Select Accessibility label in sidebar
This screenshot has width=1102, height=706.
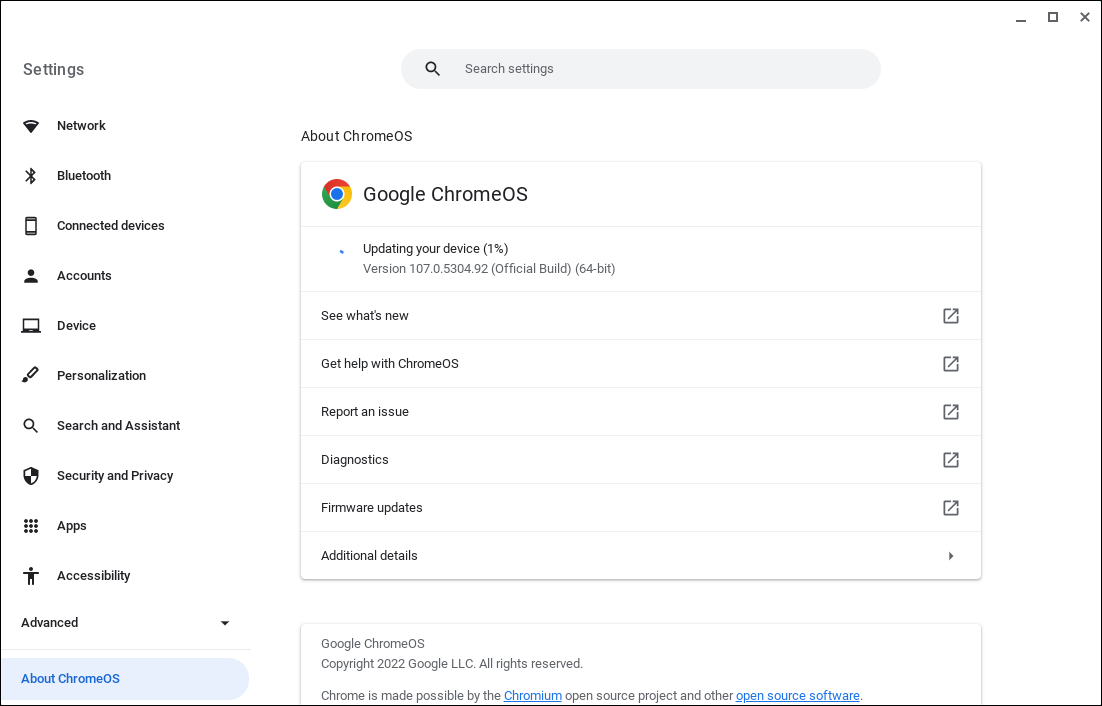point(93,575)
